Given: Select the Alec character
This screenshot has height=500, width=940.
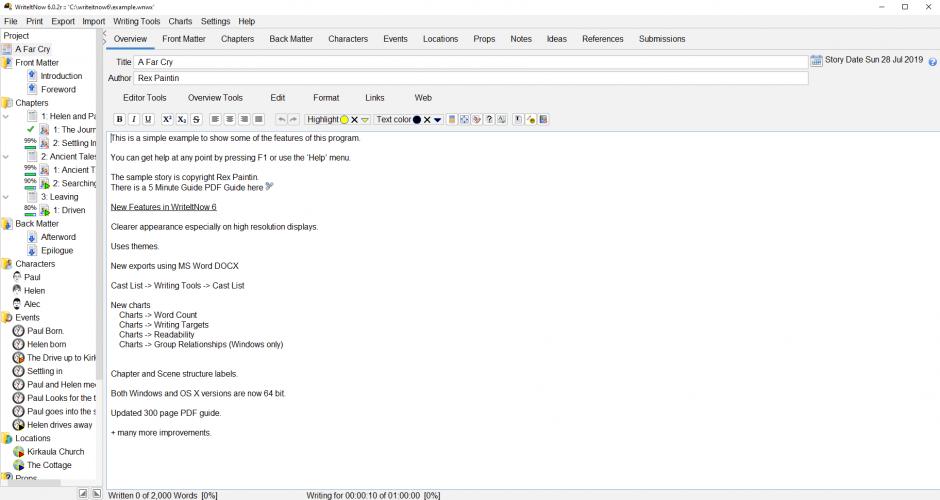Looking at the screenshot, I should pyautogui.click(x=32, y=304).
